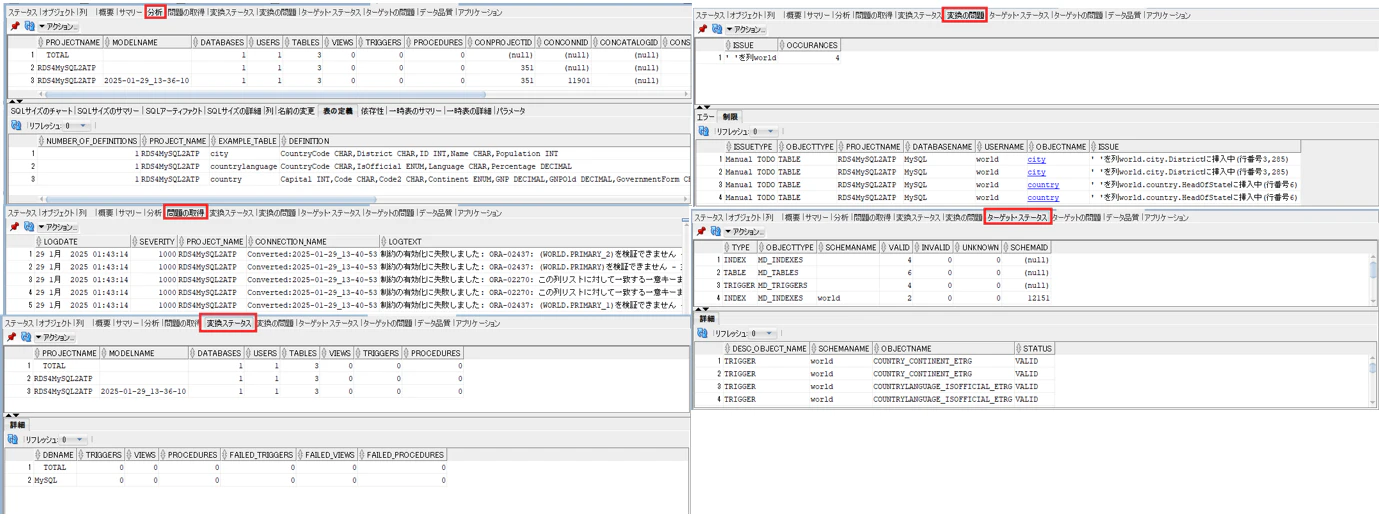1379x518 pixels.
Task: Click the sort icon on the SEVERITY column header
Action: [136, 242]
